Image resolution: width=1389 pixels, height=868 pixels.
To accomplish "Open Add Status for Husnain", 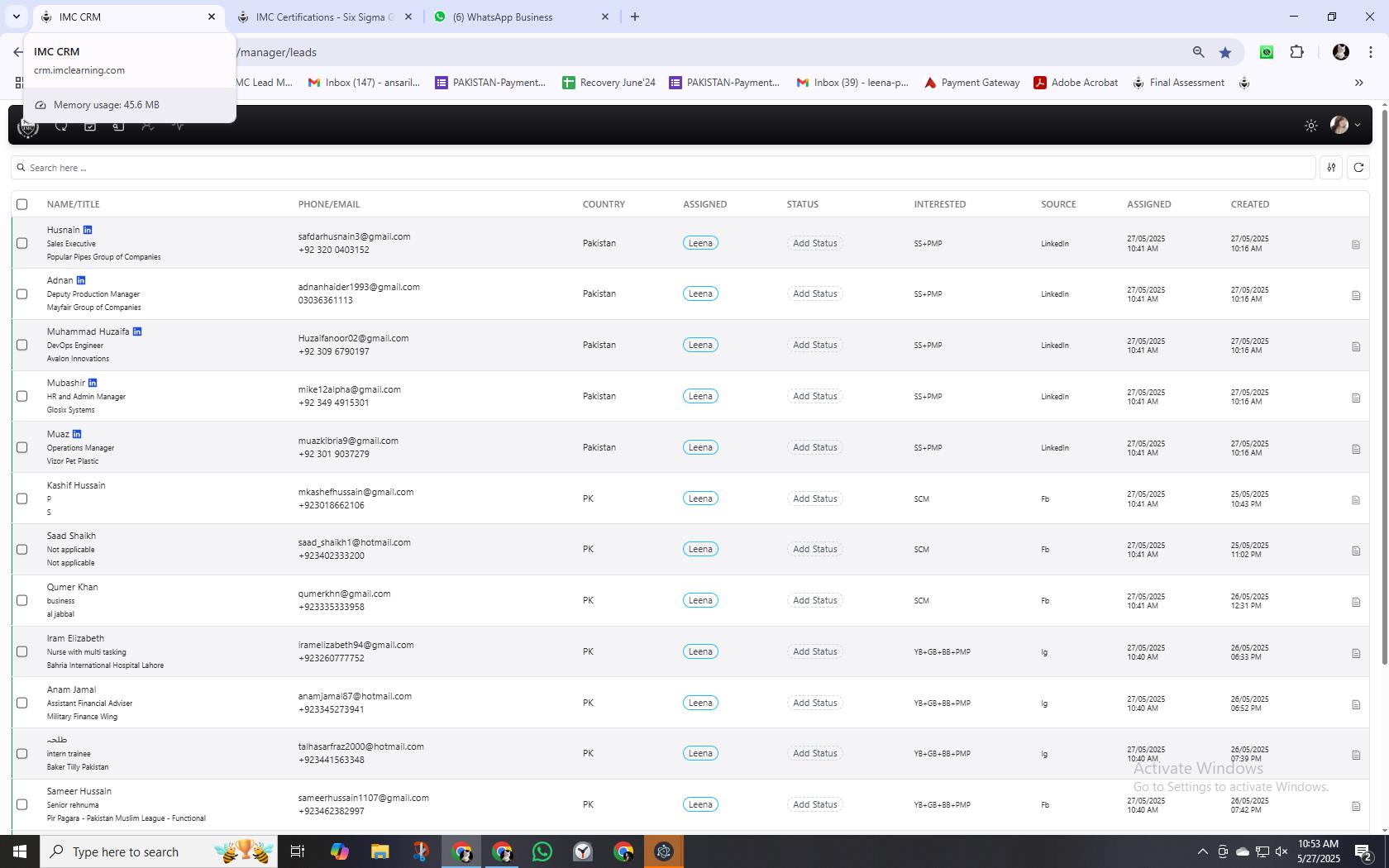I will coord(814,243).
